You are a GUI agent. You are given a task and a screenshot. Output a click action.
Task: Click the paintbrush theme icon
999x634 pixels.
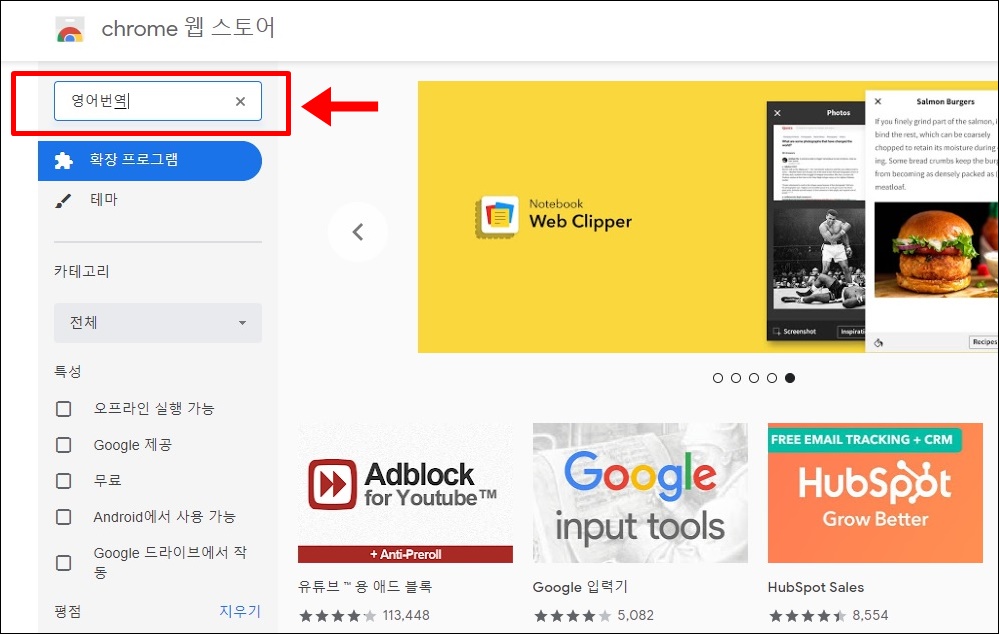click(63, 201)
